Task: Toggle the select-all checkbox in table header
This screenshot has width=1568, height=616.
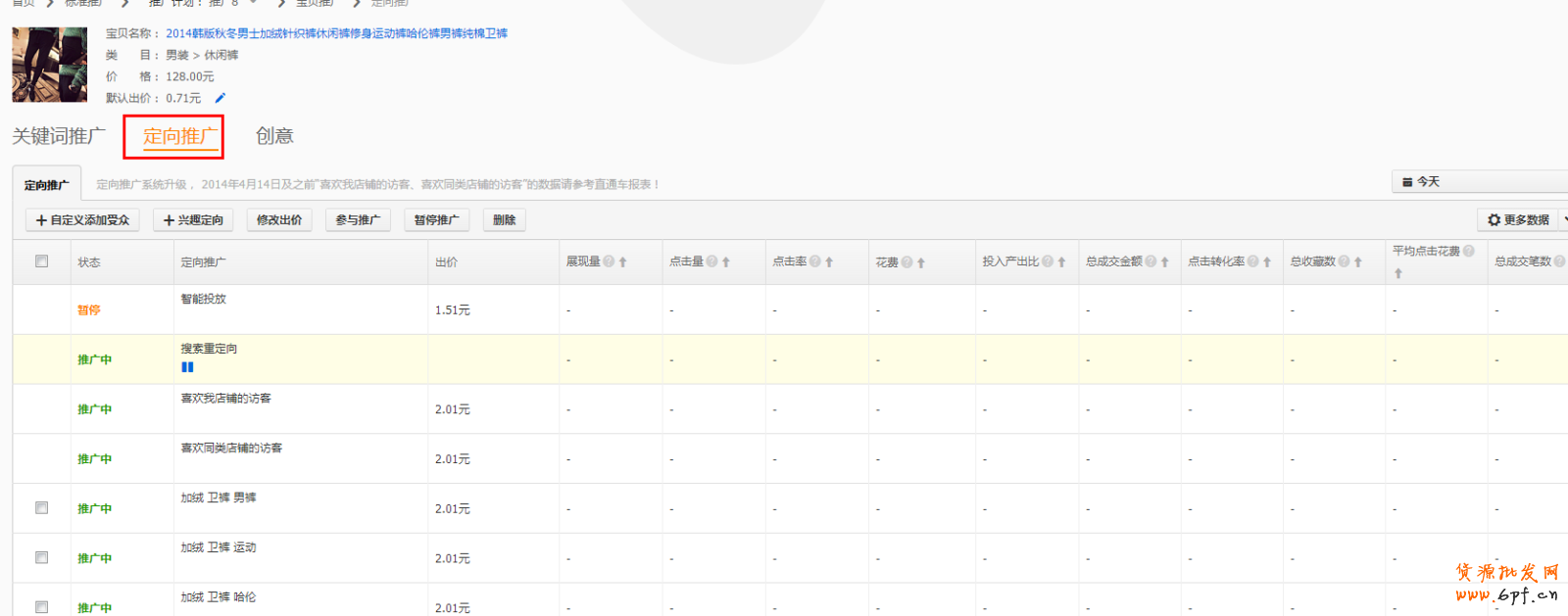Action: click(41, 261)
